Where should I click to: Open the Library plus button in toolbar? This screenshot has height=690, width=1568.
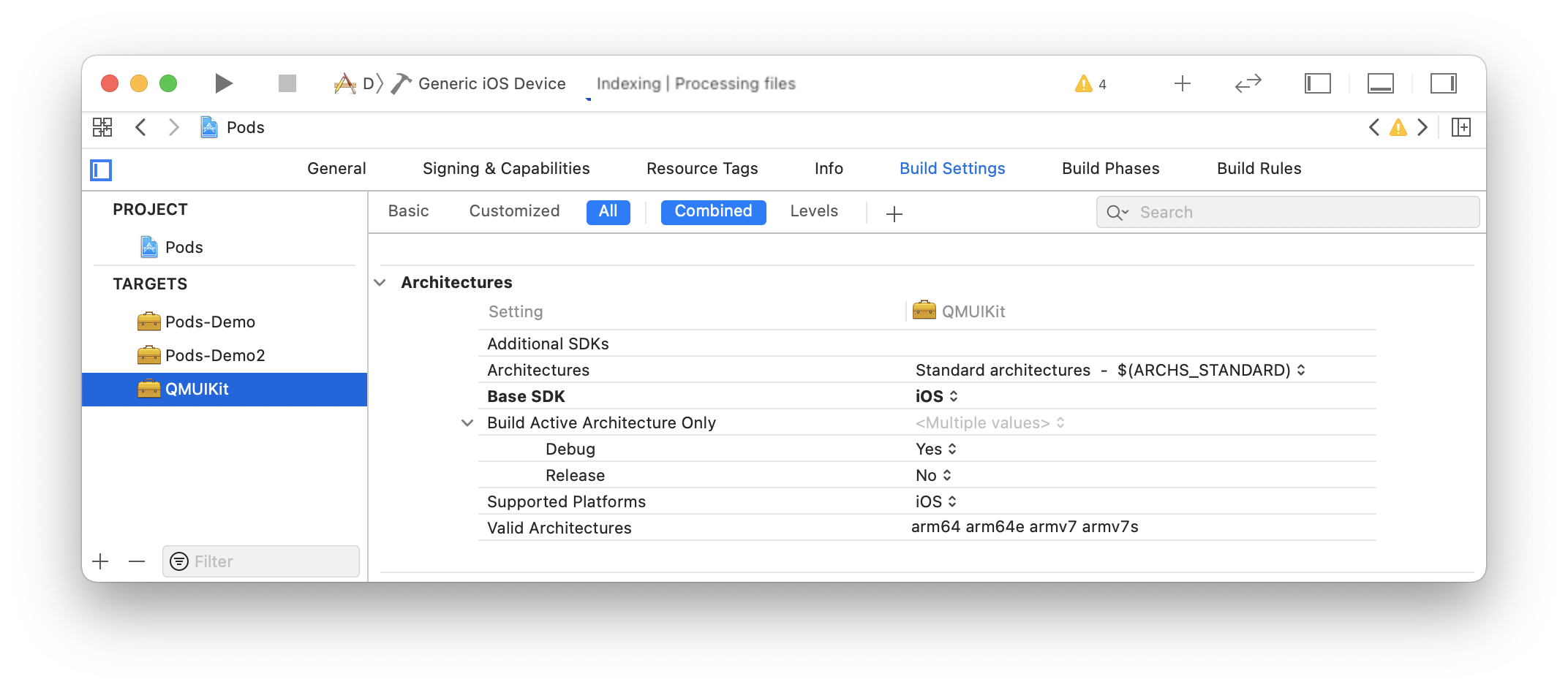[1183, 84]
